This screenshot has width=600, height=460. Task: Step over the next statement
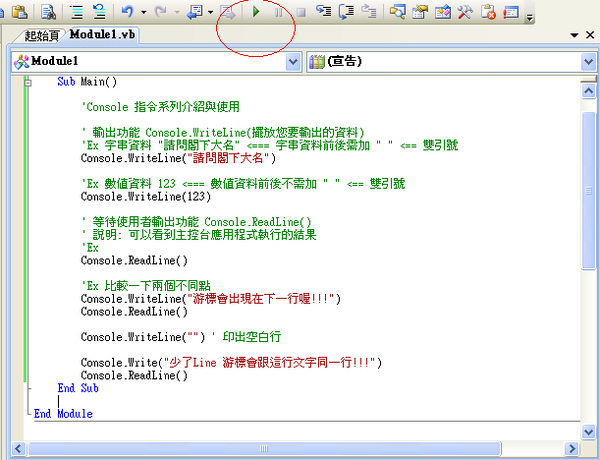[x=346, y=12]
